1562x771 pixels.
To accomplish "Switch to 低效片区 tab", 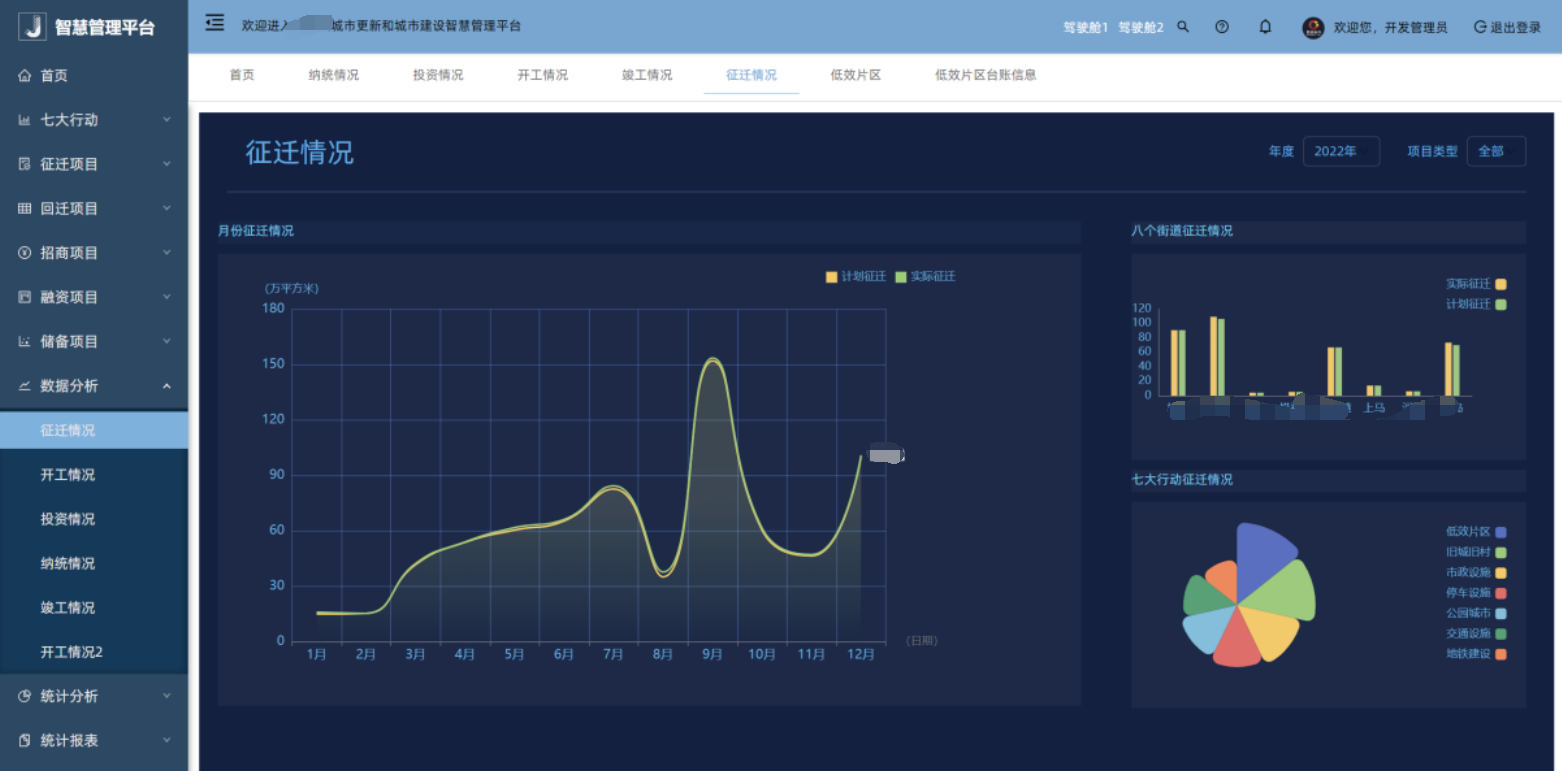I will click(x=856, y=75).
